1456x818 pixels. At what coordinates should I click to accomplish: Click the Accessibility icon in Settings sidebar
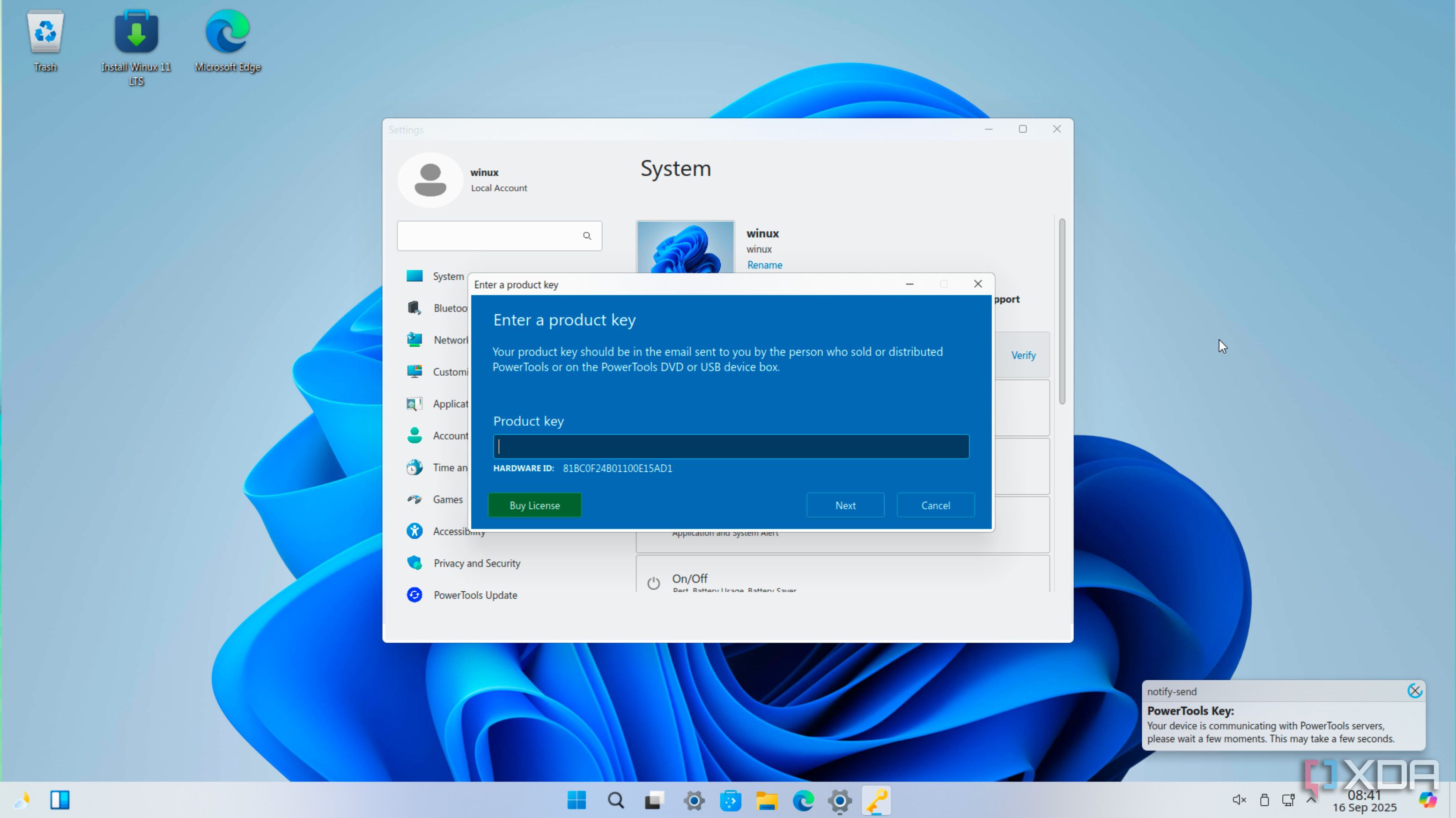414,531
